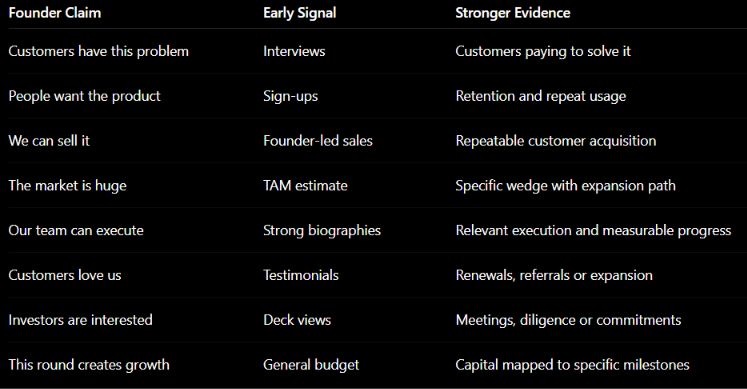Click 'Repeatable customer acquisition' text
The width and height of the screenshot is (747, 389).
tap(556, 141)
